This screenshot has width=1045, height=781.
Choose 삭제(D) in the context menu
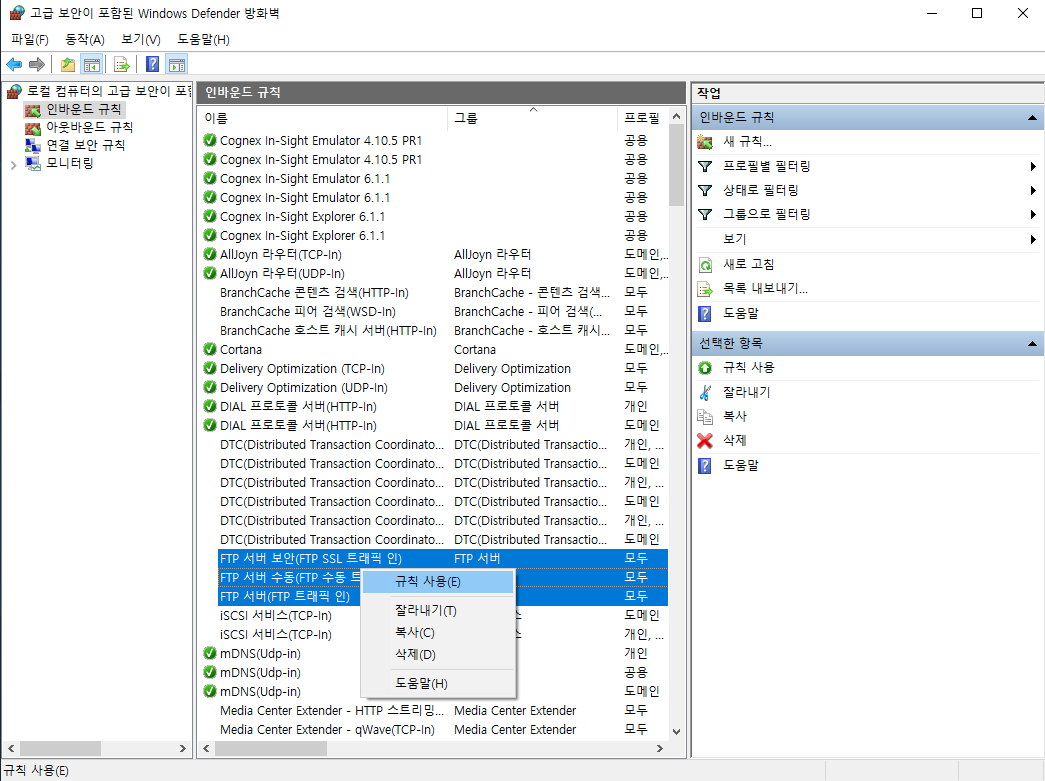click(438, 654)
